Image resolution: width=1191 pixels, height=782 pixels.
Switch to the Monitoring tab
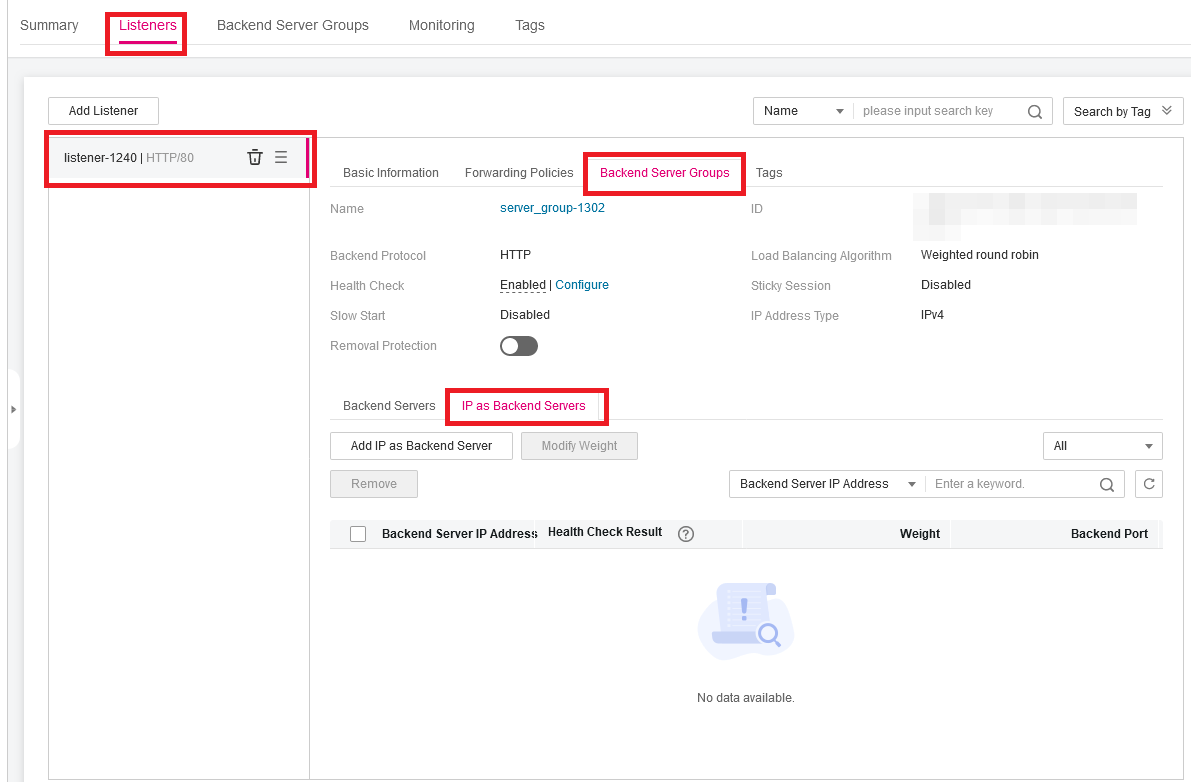tap(441, 25)
